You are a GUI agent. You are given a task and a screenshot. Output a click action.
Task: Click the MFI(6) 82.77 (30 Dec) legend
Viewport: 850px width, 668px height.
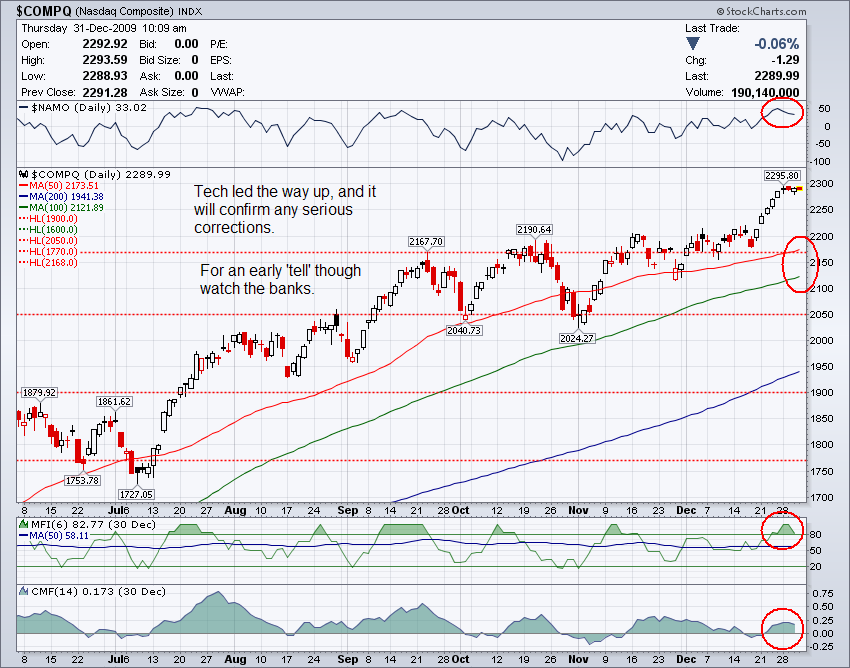point(93,524)
